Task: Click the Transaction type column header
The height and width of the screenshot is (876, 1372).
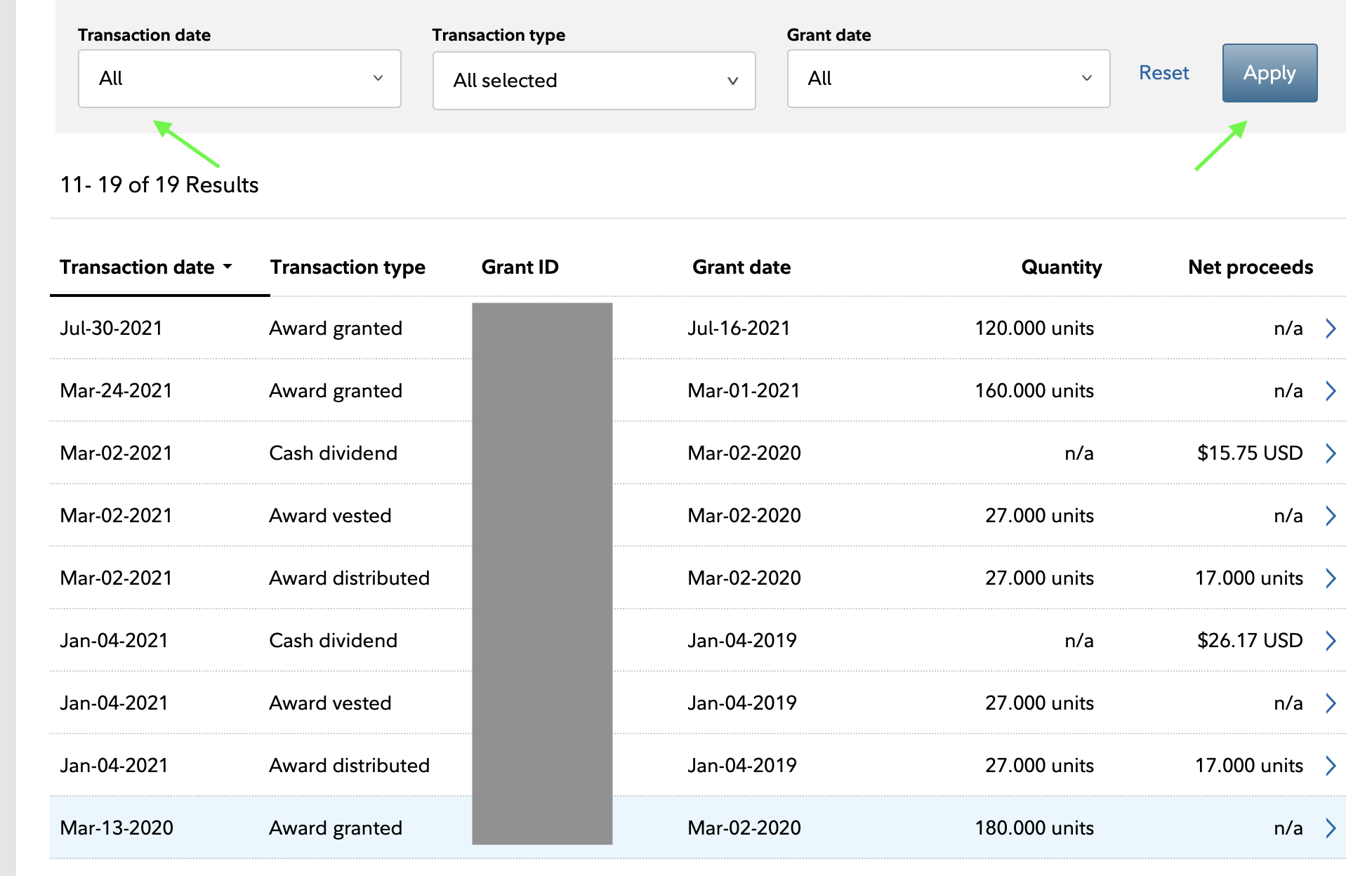Action: coord(348,267)
